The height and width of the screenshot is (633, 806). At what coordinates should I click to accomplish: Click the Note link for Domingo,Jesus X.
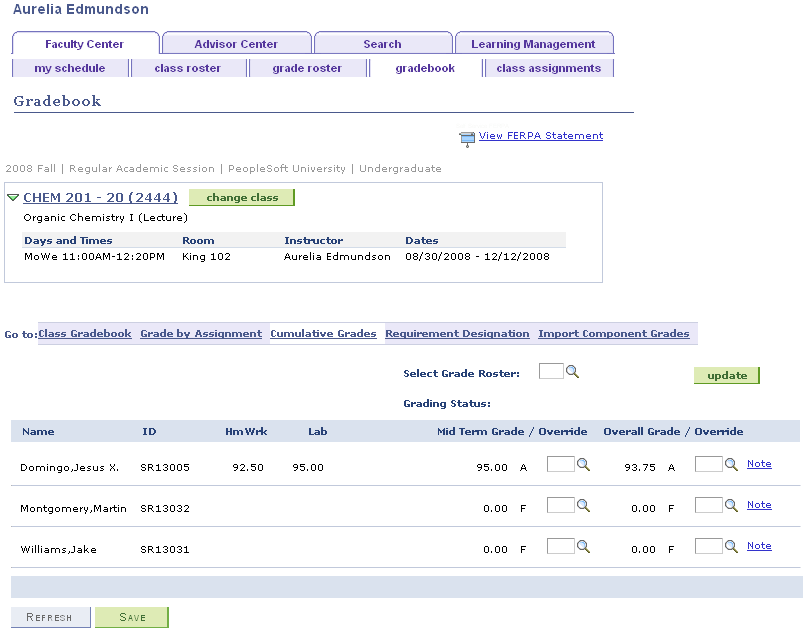[x=759, y=463]
